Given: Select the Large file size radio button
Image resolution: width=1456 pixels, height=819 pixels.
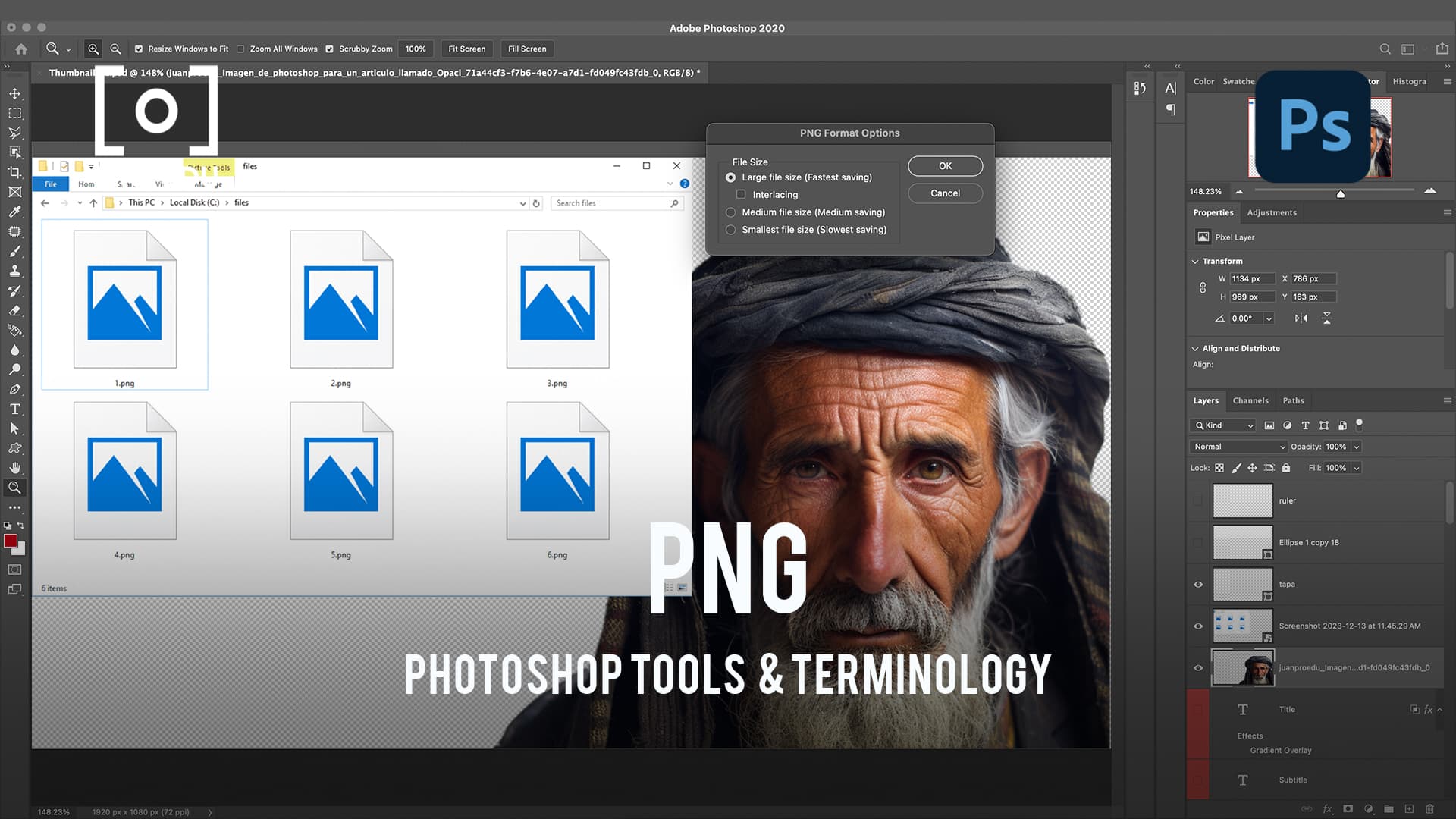Looking at the screenshot, I should (730, 177).
